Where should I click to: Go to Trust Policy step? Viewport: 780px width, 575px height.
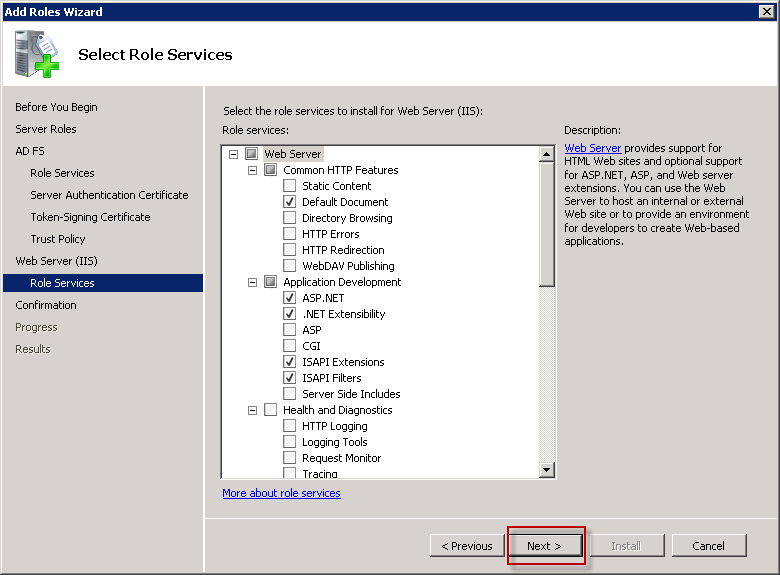58,239
